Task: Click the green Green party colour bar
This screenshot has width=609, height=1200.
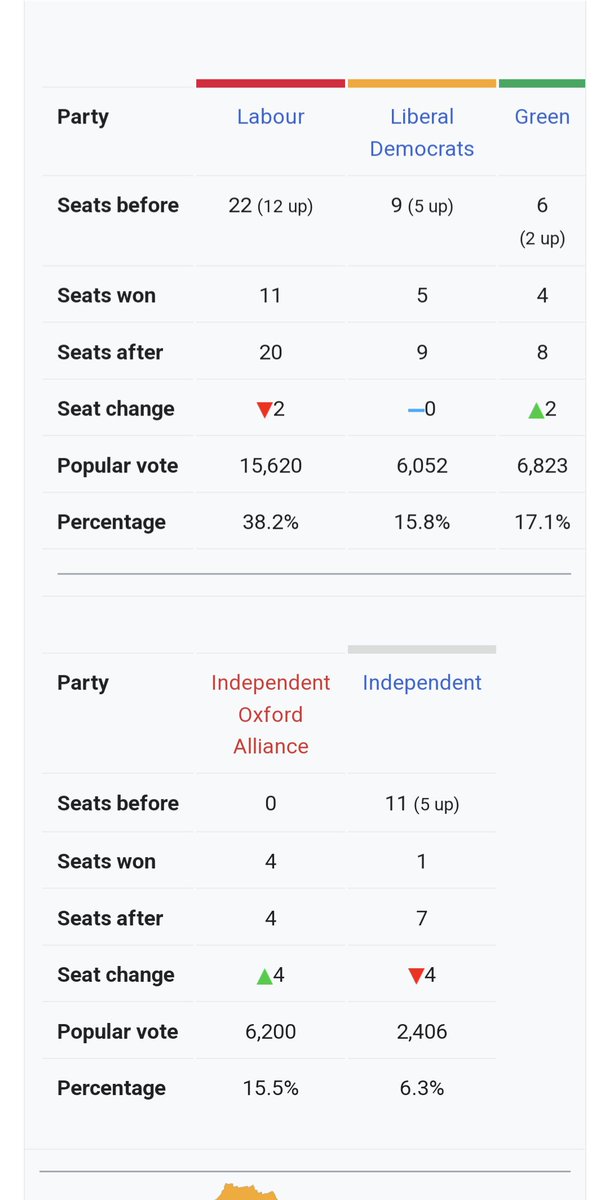Action: (x=542, y=83)
